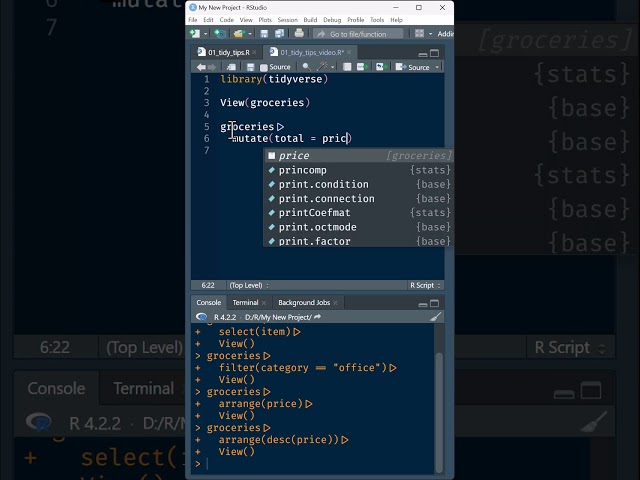Open the Tools menu

coord(377,20)
